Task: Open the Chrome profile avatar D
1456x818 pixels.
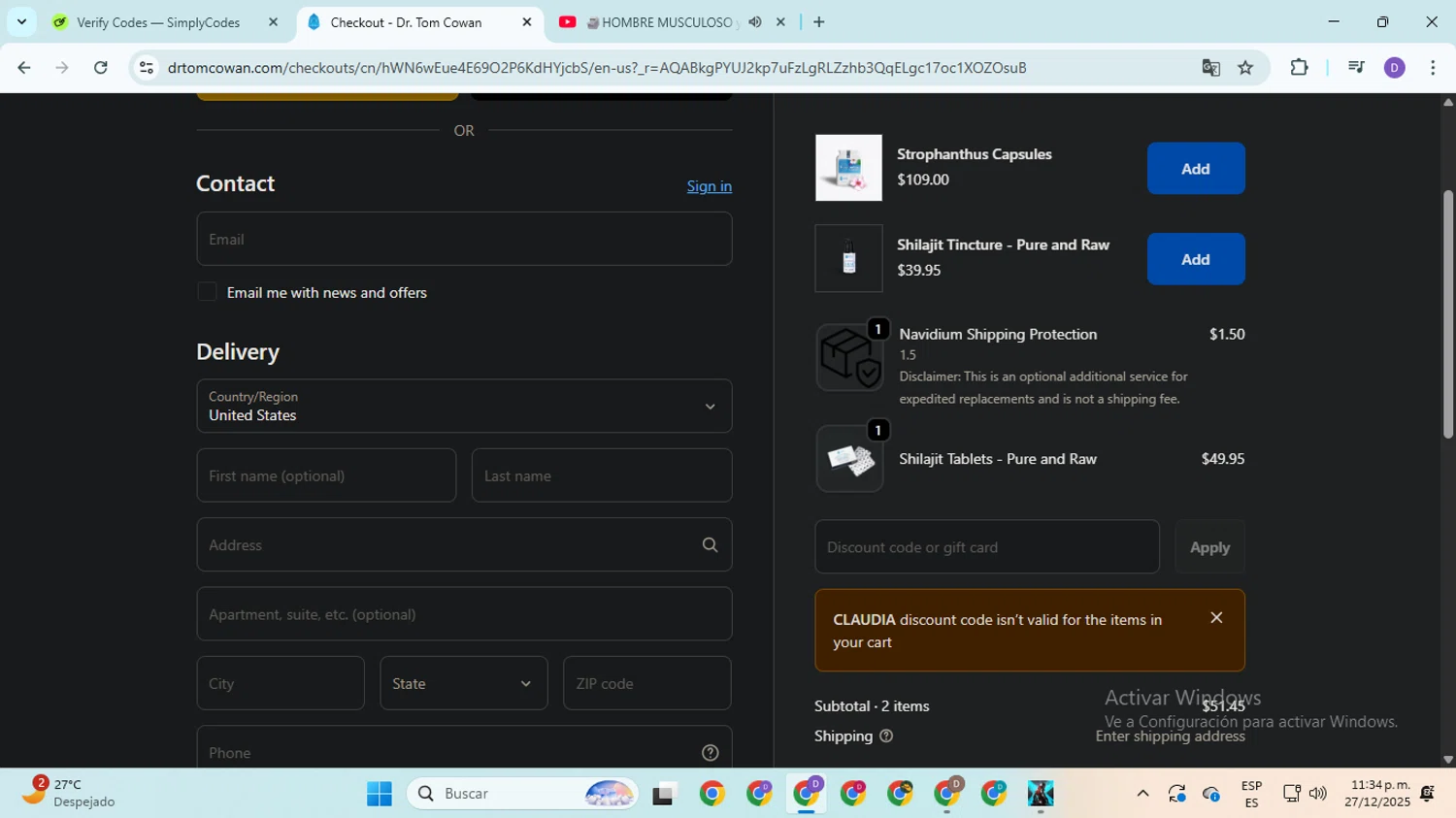Action: (x=1395, y=67)
